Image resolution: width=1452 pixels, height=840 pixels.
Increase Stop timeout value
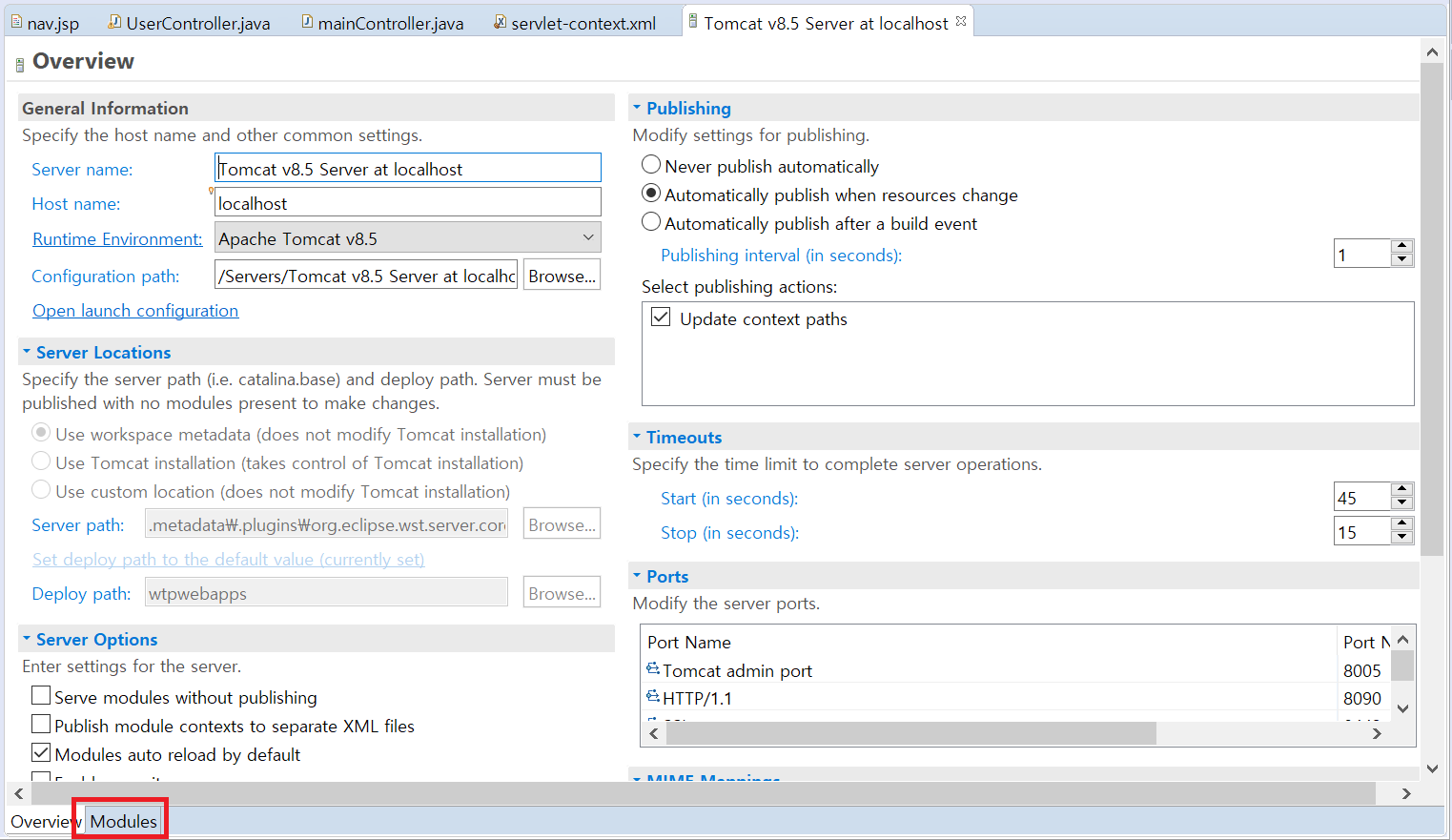(1401, 524)
